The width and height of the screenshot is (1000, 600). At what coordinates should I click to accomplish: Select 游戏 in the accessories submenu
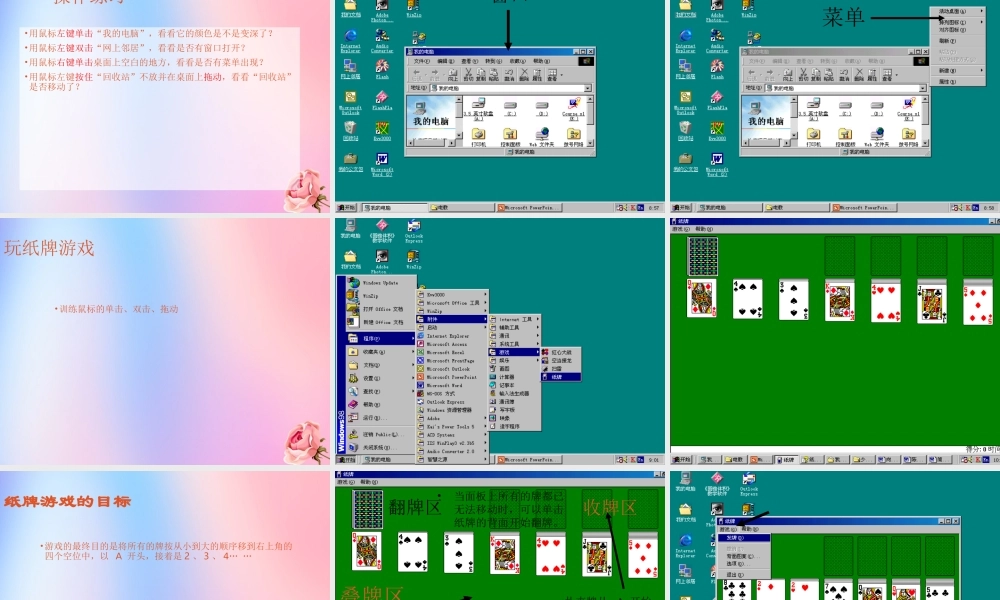(x=514, y=352)
